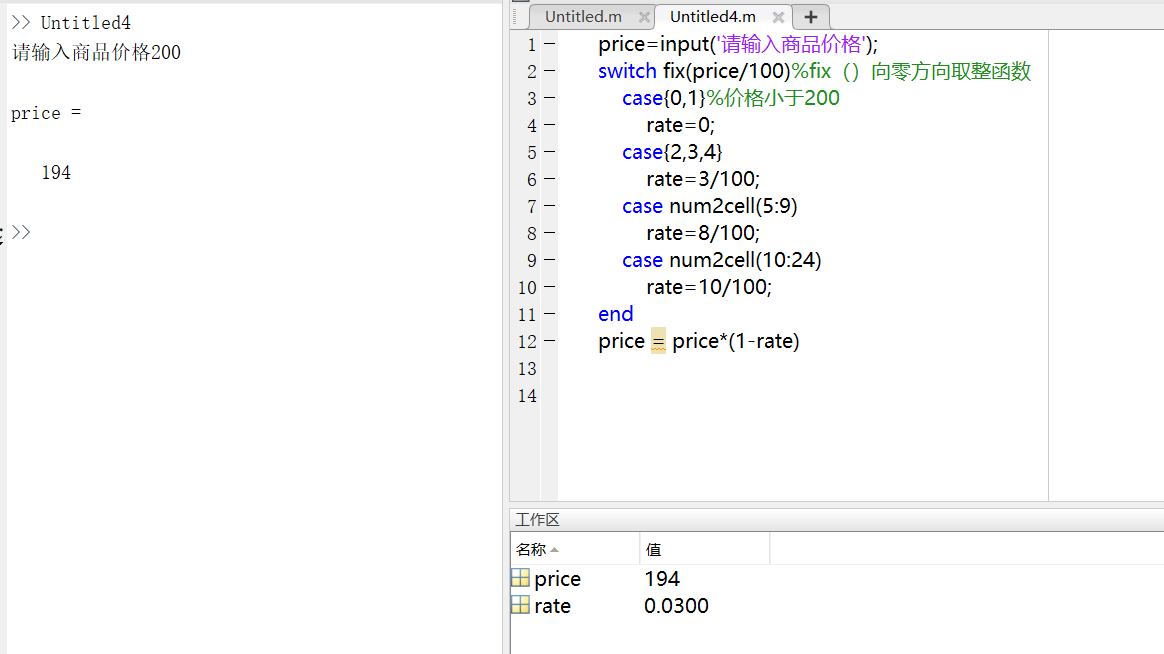1164x654 pixels.
Task: Click the 请输入商品价格200 output line
Action: pyautogui.click(x=97, y=53)
